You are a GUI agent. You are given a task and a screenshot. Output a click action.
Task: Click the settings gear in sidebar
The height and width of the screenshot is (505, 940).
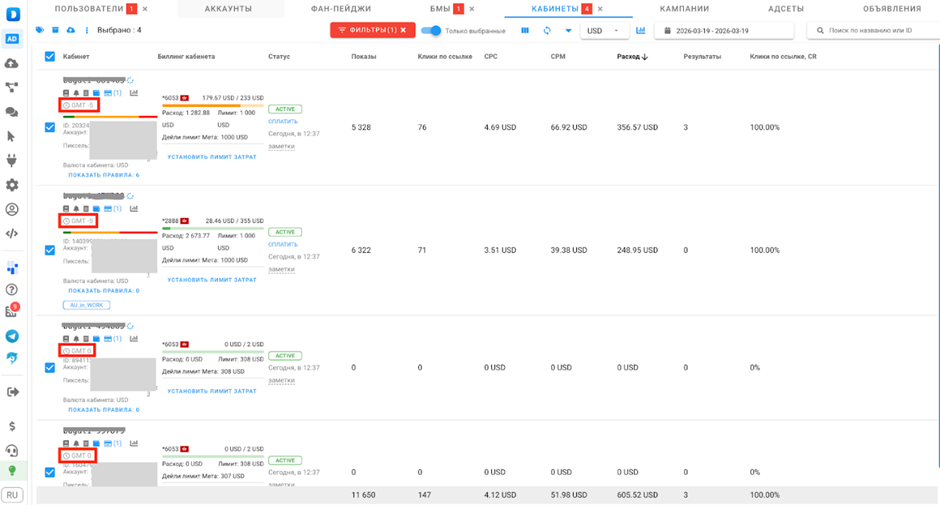point(12,185)
